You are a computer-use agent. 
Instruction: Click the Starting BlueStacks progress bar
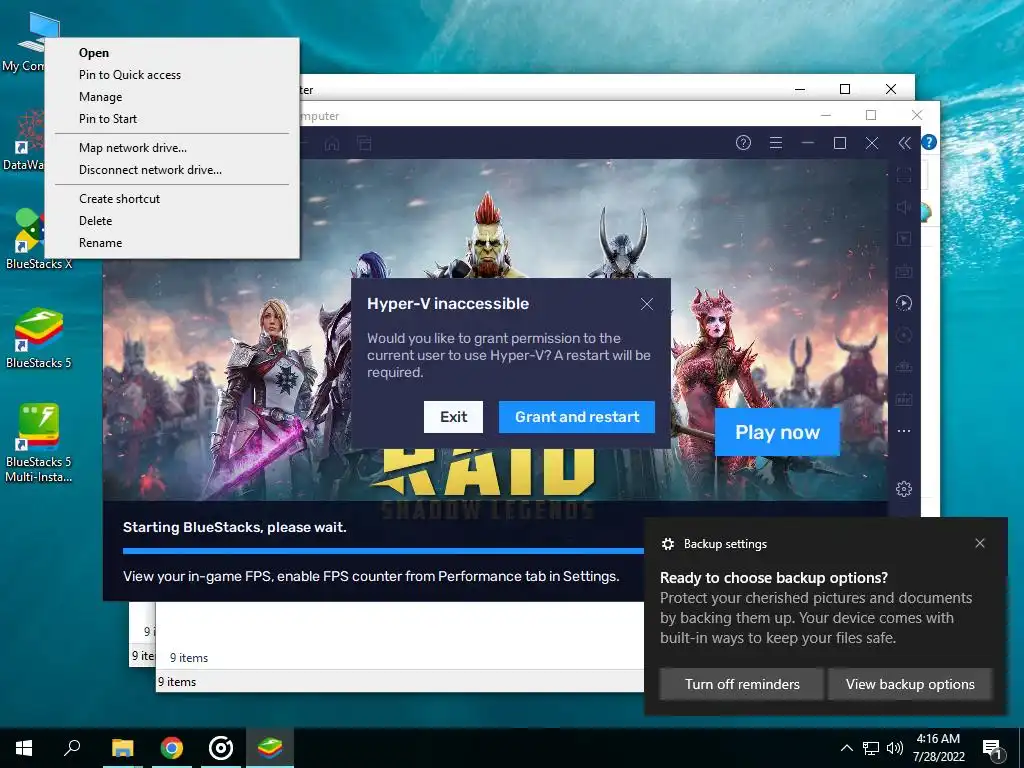(x=383, y=551)
